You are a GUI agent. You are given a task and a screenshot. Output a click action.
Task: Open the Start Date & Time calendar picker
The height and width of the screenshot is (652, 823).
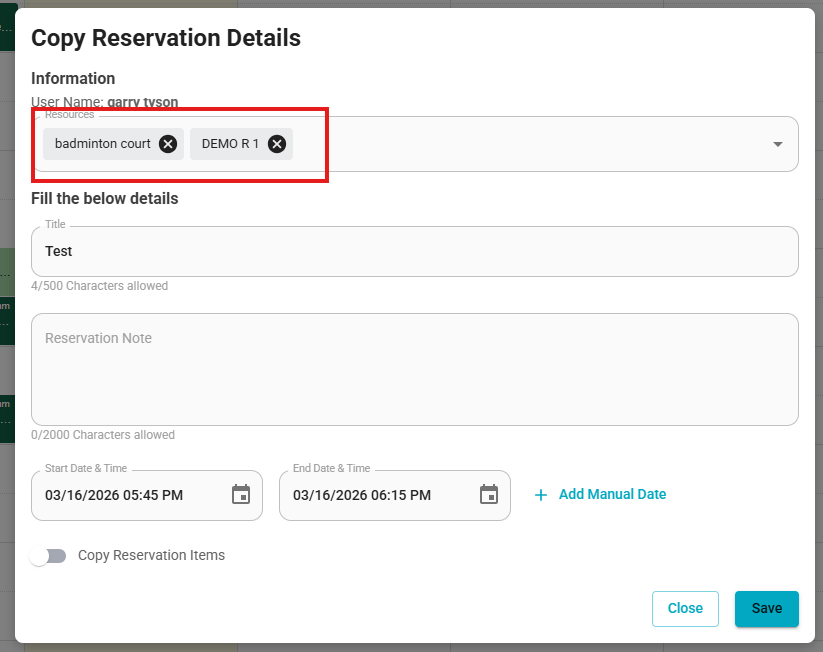pos(241,495)
